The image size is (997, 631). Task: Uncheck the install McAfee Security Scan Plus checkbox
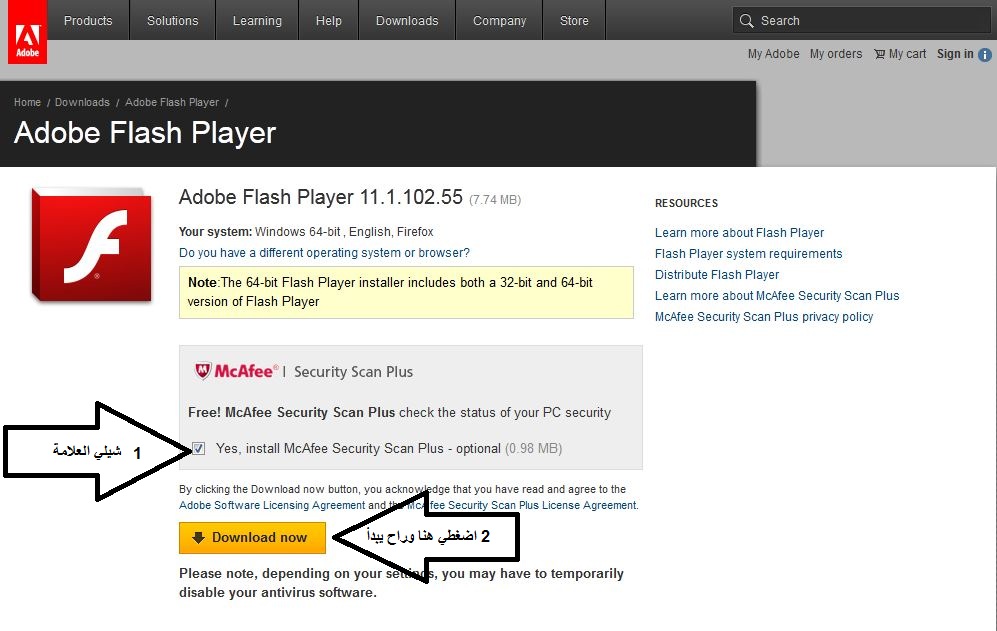tap(198, 448)
